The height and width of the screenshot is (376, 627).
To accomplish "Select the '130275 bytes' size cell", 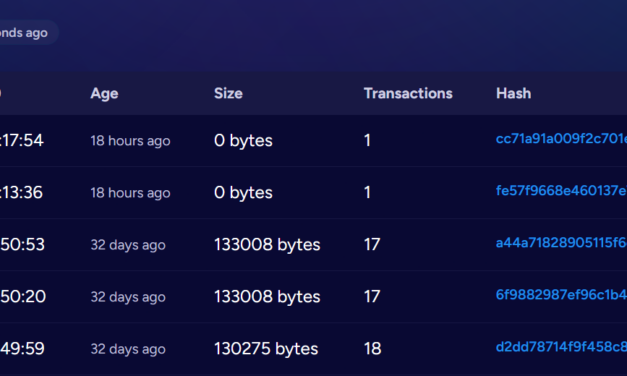I will 266,349.
